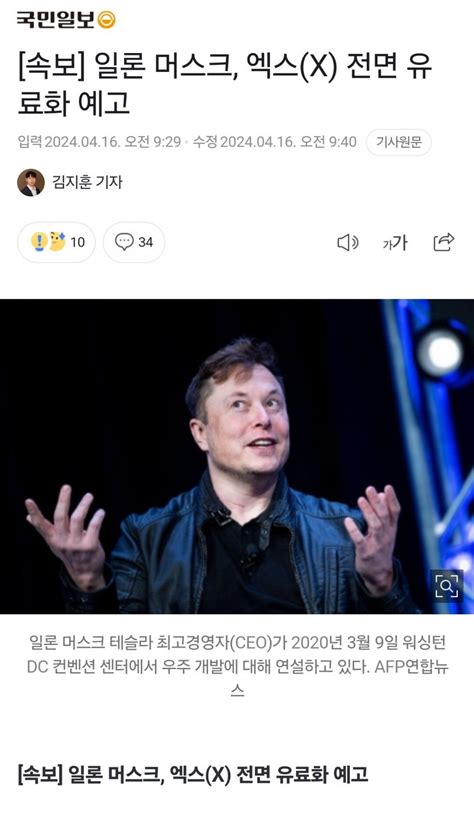Tap the orange circle icon beside 국민일보
474x823 pixels.
(x=107, y=20)
